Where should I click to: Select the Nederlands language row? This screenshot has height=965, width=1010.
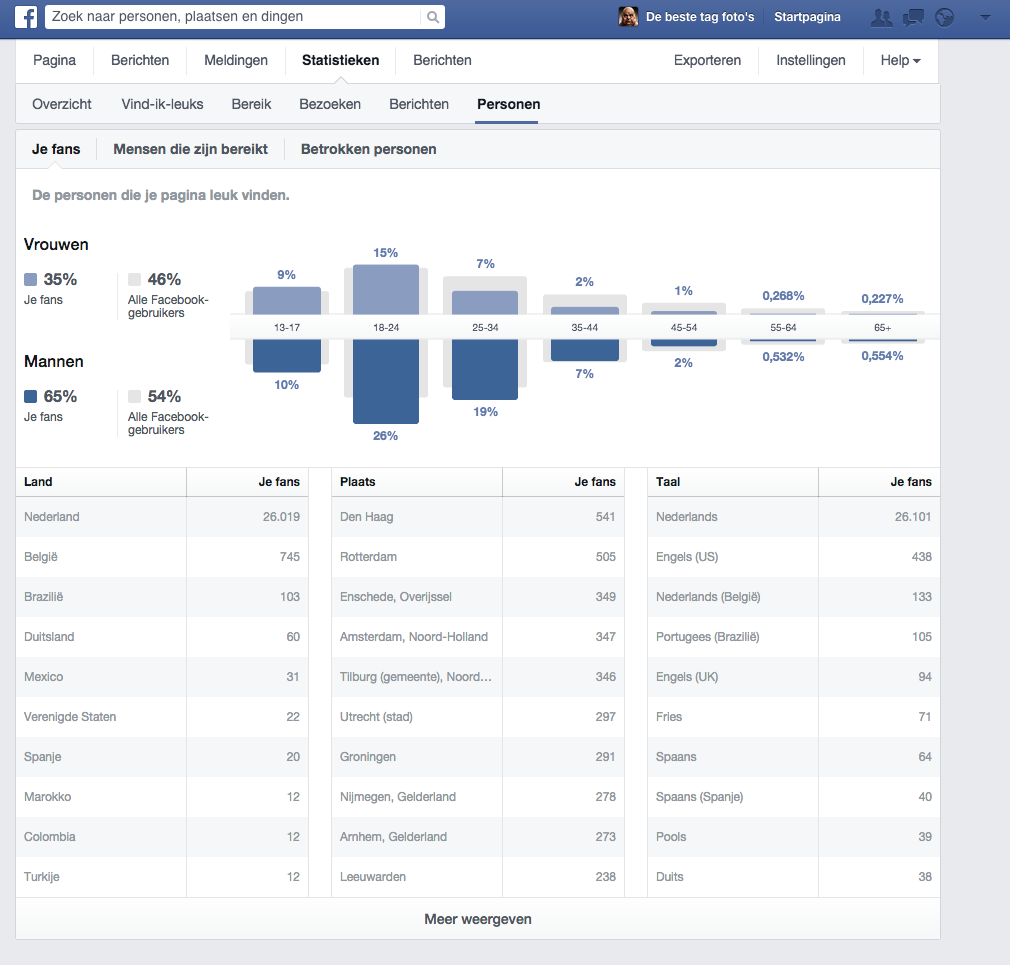(x=794, y=517)
